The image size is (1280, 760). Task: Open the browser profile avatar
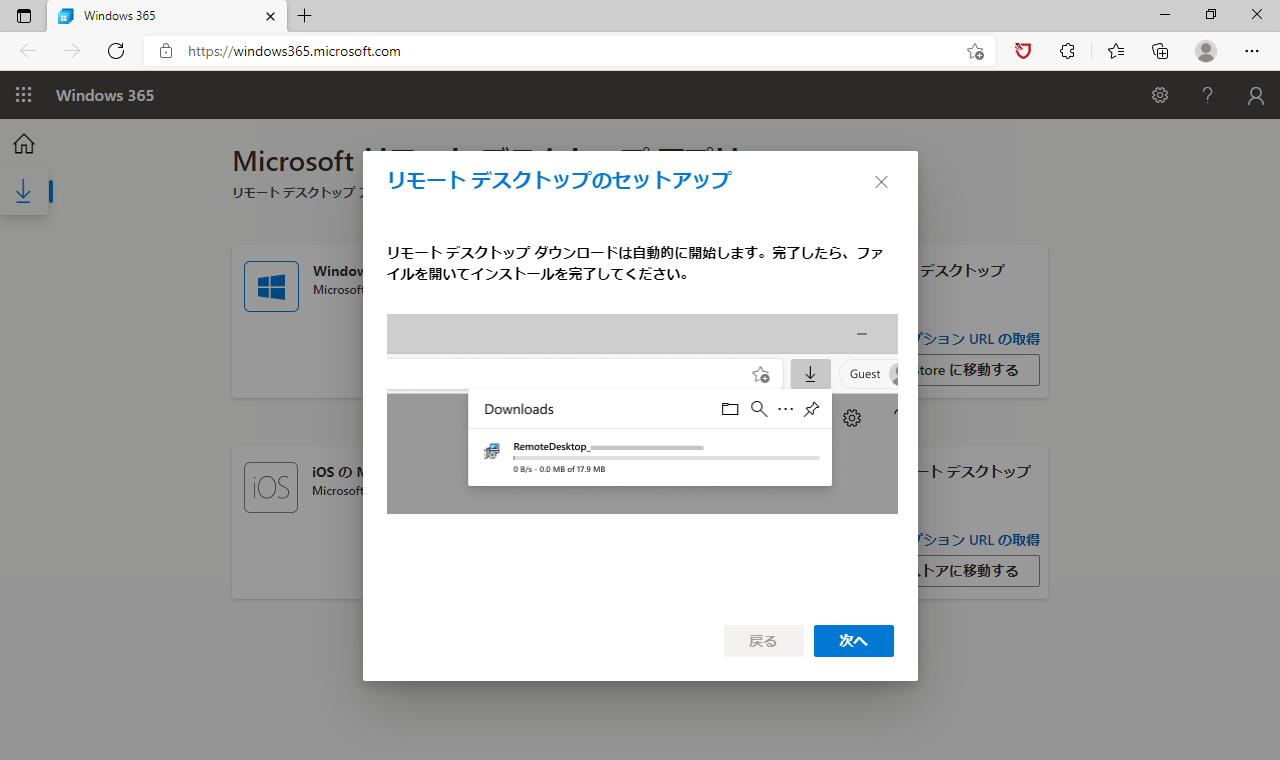point(1206,51)
